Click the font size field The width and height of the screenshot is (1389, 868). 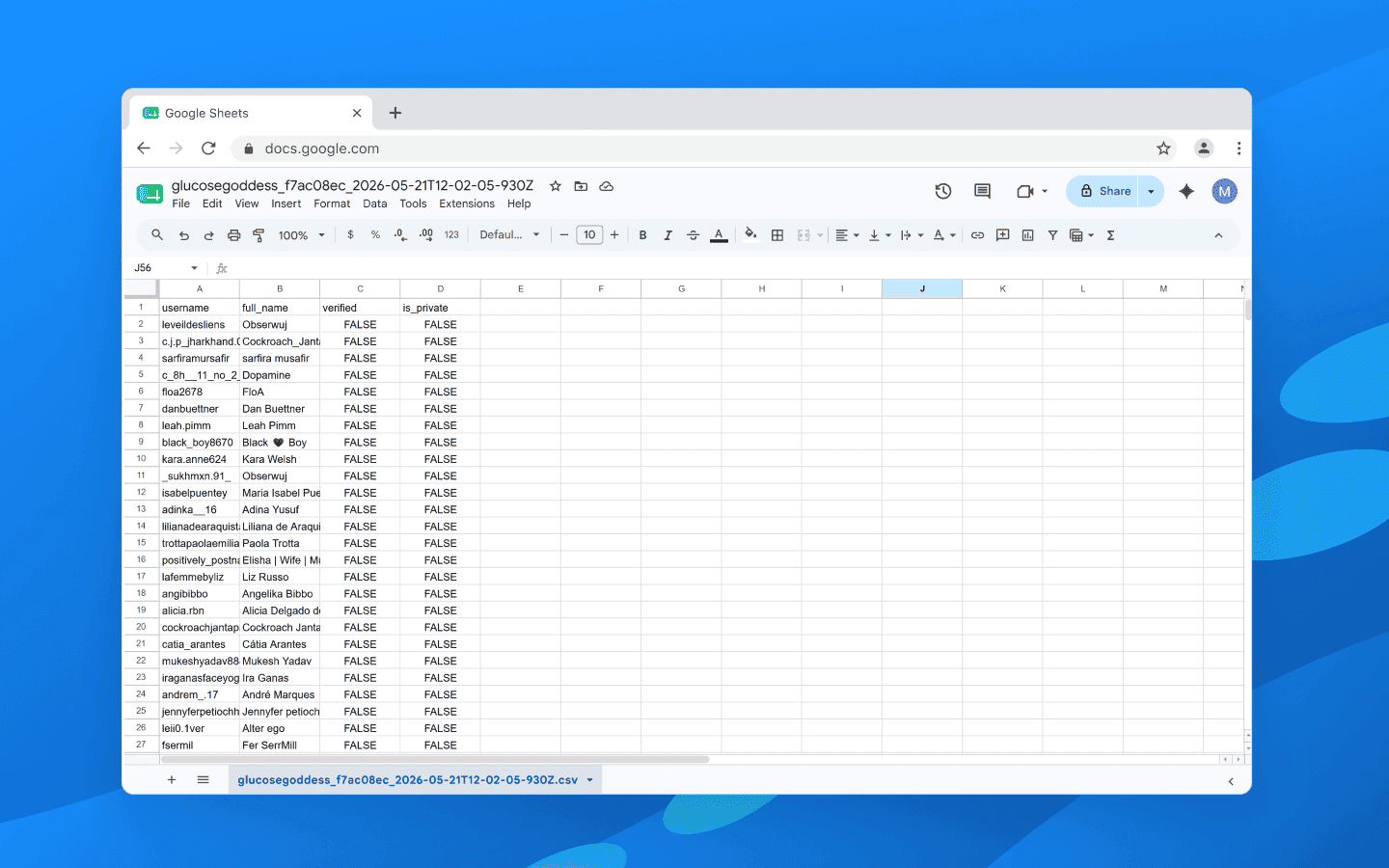point(589,235)
